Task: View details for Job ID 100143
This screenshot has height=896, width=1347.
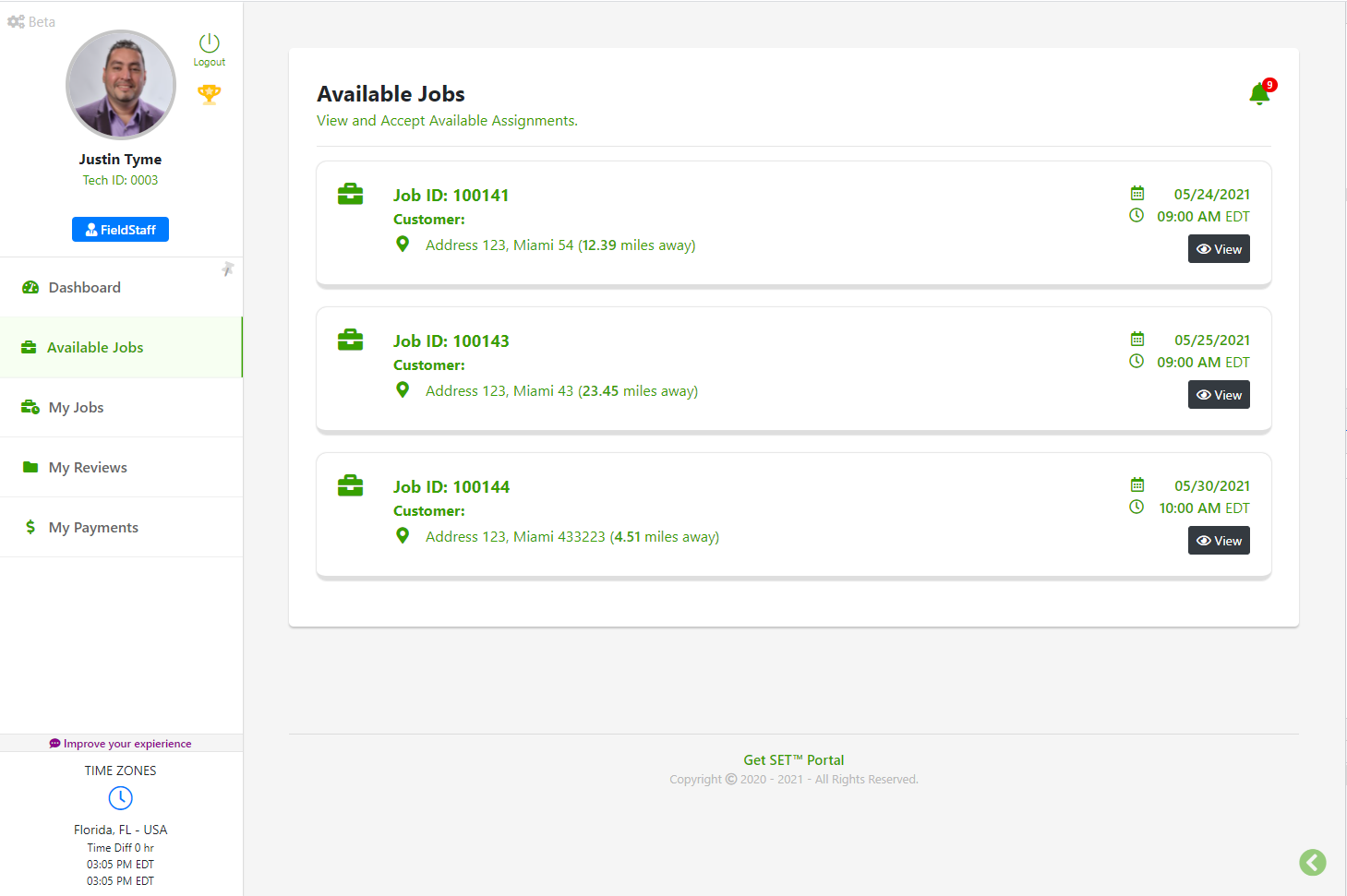Action: pyautogui.click(x=1219, y=395)
